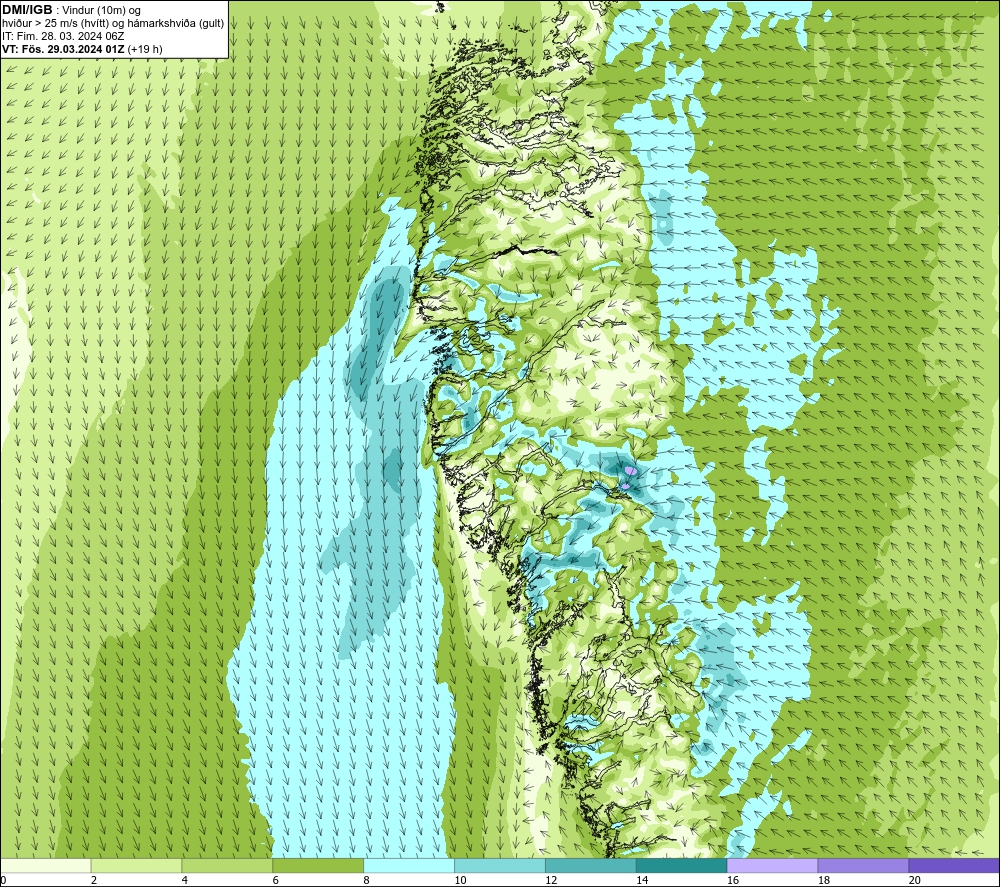Click the legend swatch above 20 m/s
The image size is (1000, 887).
click(953, 865)
